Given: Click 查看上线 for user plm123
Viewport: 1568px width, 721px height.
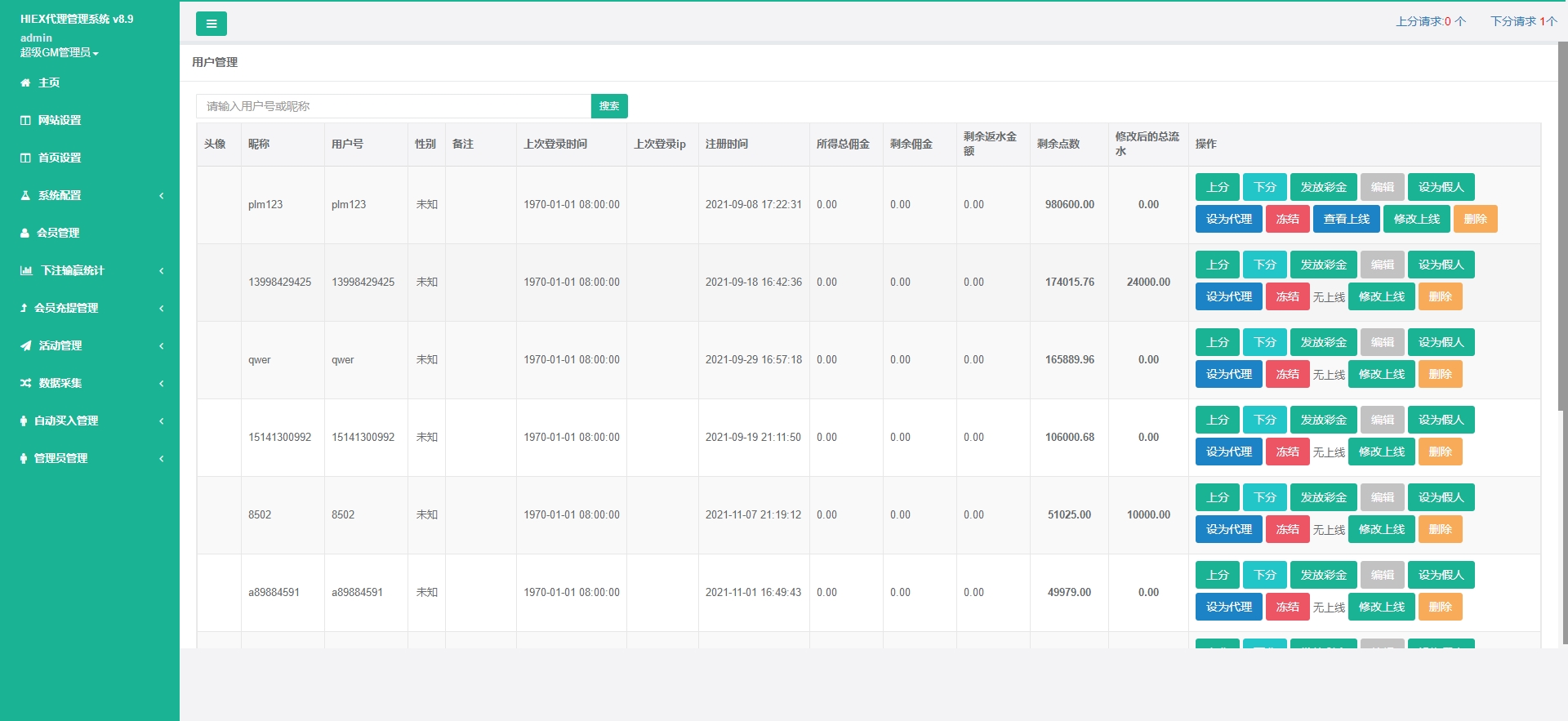Looking at the screenshot, I should (x=1346, y=219).
